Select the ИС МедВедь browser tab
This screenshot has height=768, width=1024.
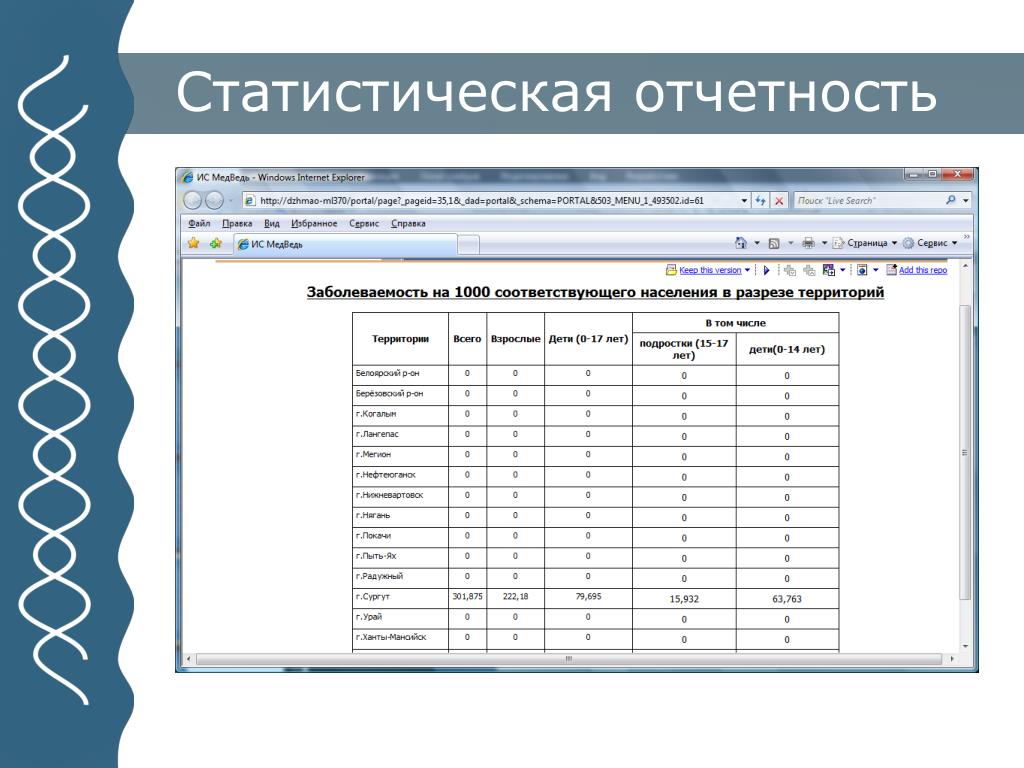pyautogui.click(x=345, y=244)
